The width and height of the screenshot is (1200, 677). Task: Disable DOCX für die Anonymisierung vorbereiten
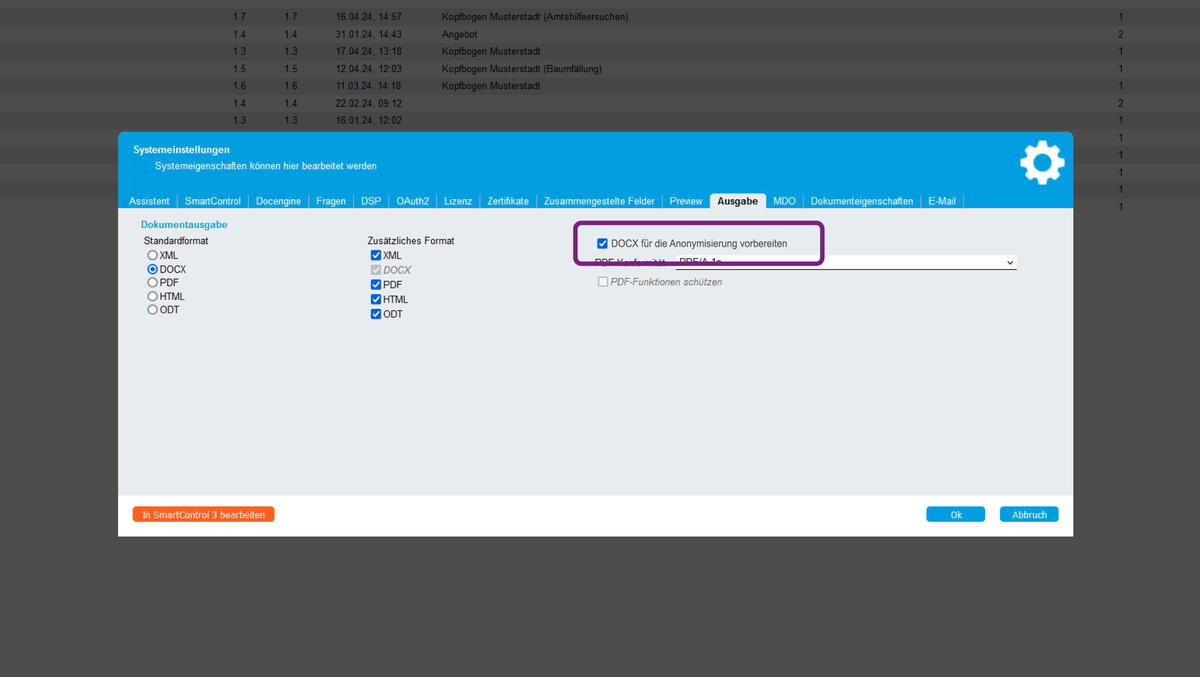pyautogui.click(x=602, y=242)
